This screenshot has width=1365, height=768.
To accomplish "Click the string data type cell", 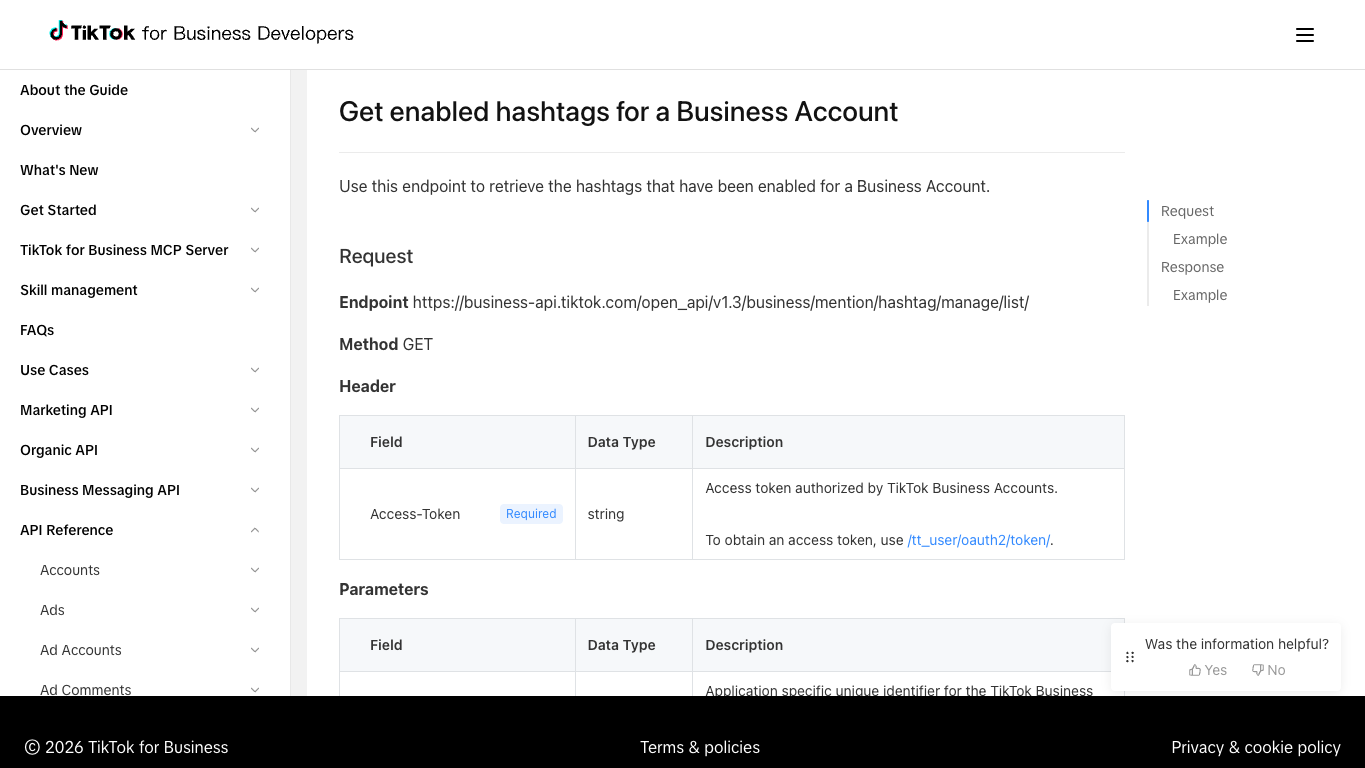I will [x=634, y=514].
